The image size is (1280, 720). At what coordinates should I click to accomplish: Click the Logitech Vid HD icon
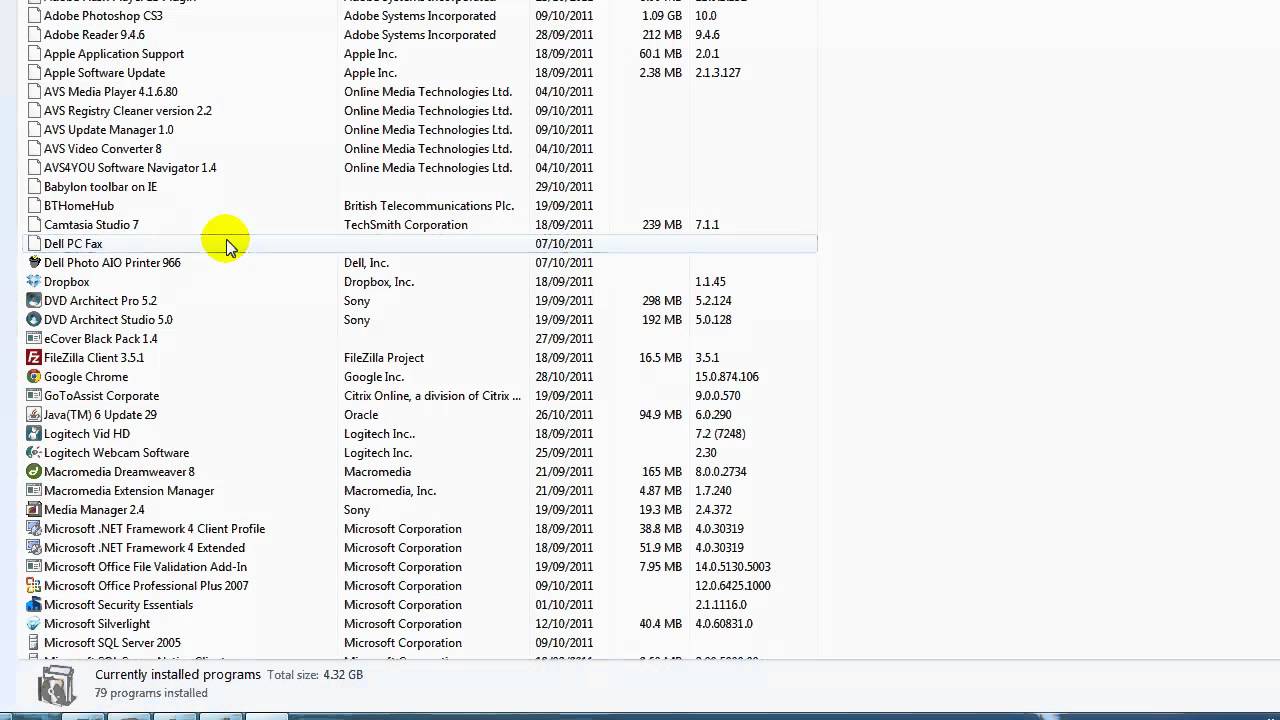coord(34,434)
